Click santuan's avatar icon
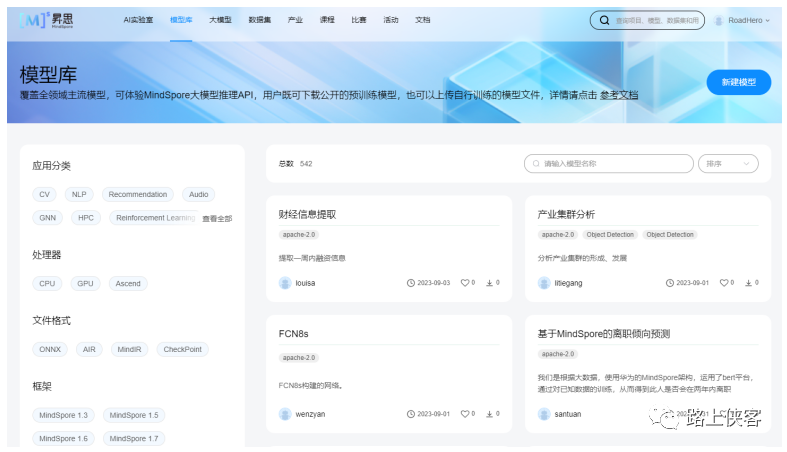This screenshot has width=787, height=452. pyautogui.click(x=544, y=414)
